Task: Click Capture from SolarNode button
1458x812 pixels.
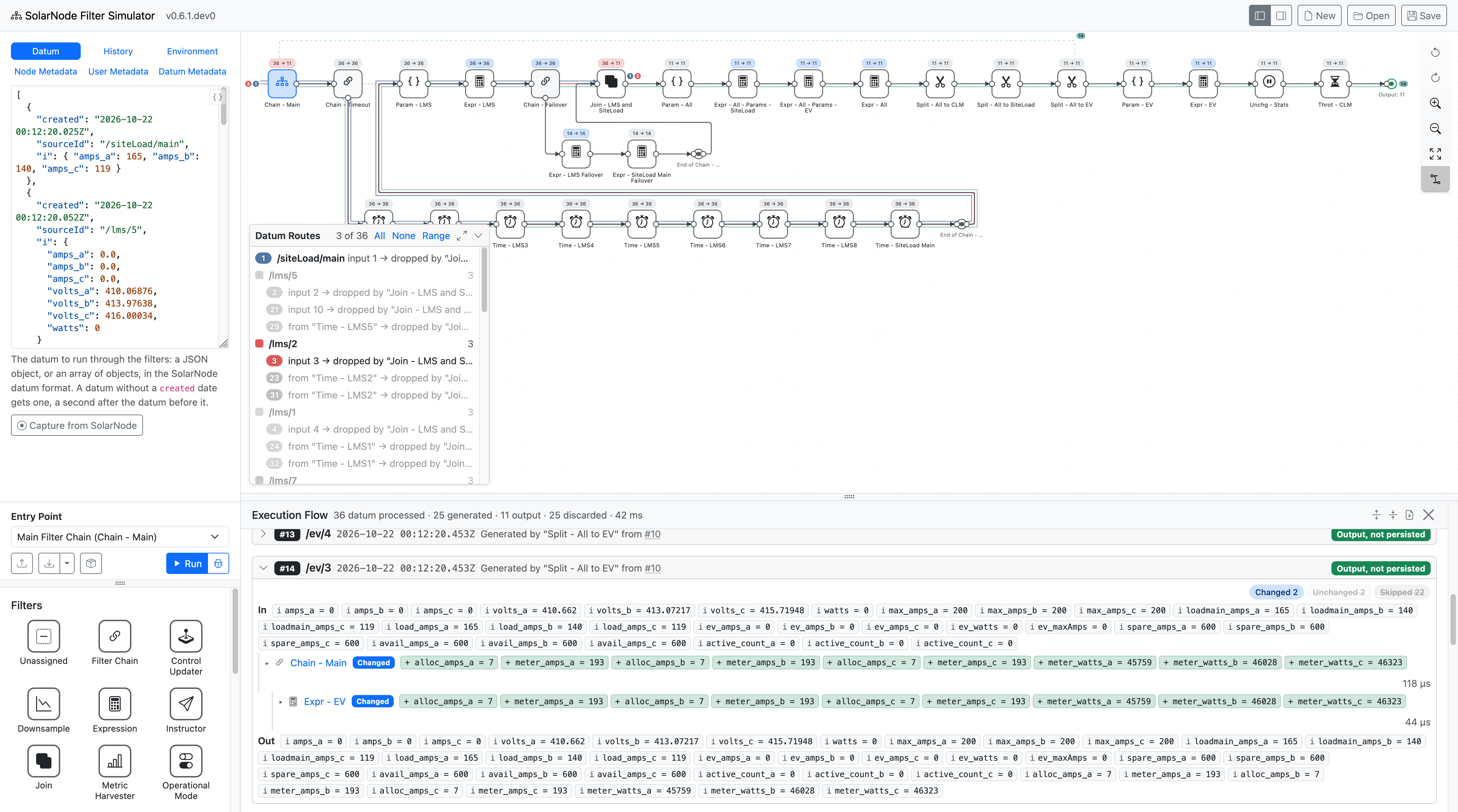Action: pyautogui.click(x=77, y=425)
